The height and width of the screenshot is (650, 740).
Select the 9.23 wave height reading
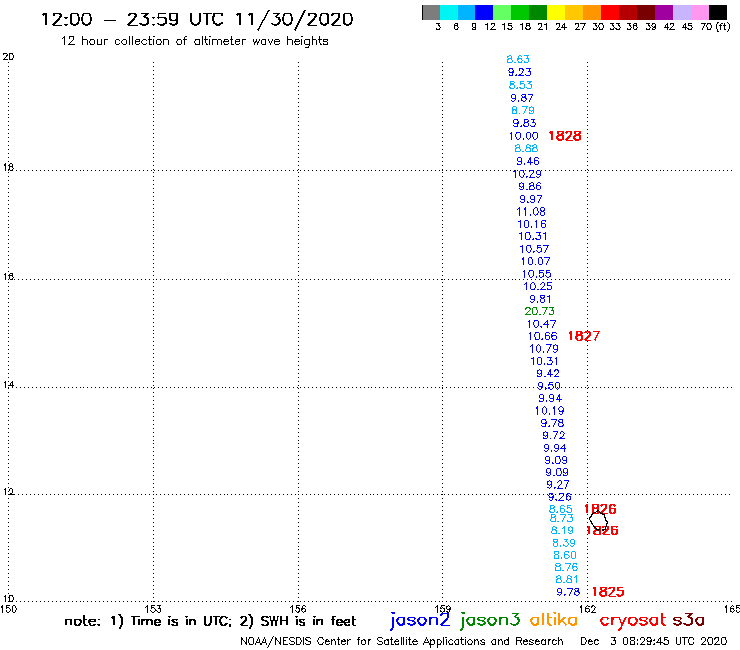520,72
